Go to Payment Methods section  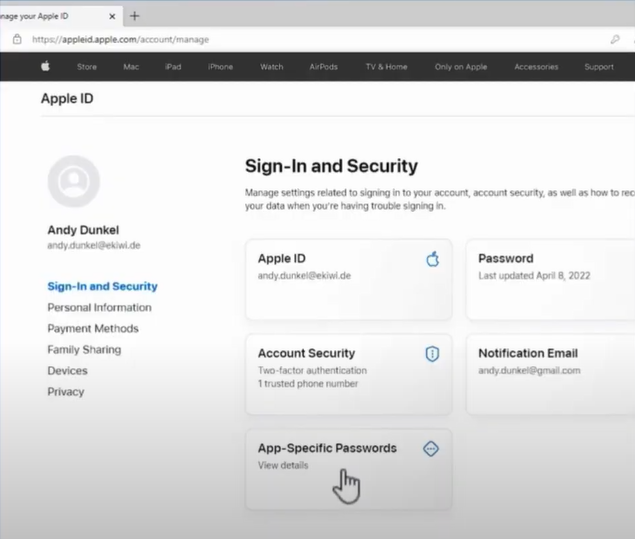pyautogui.click(x=93, y=328)
